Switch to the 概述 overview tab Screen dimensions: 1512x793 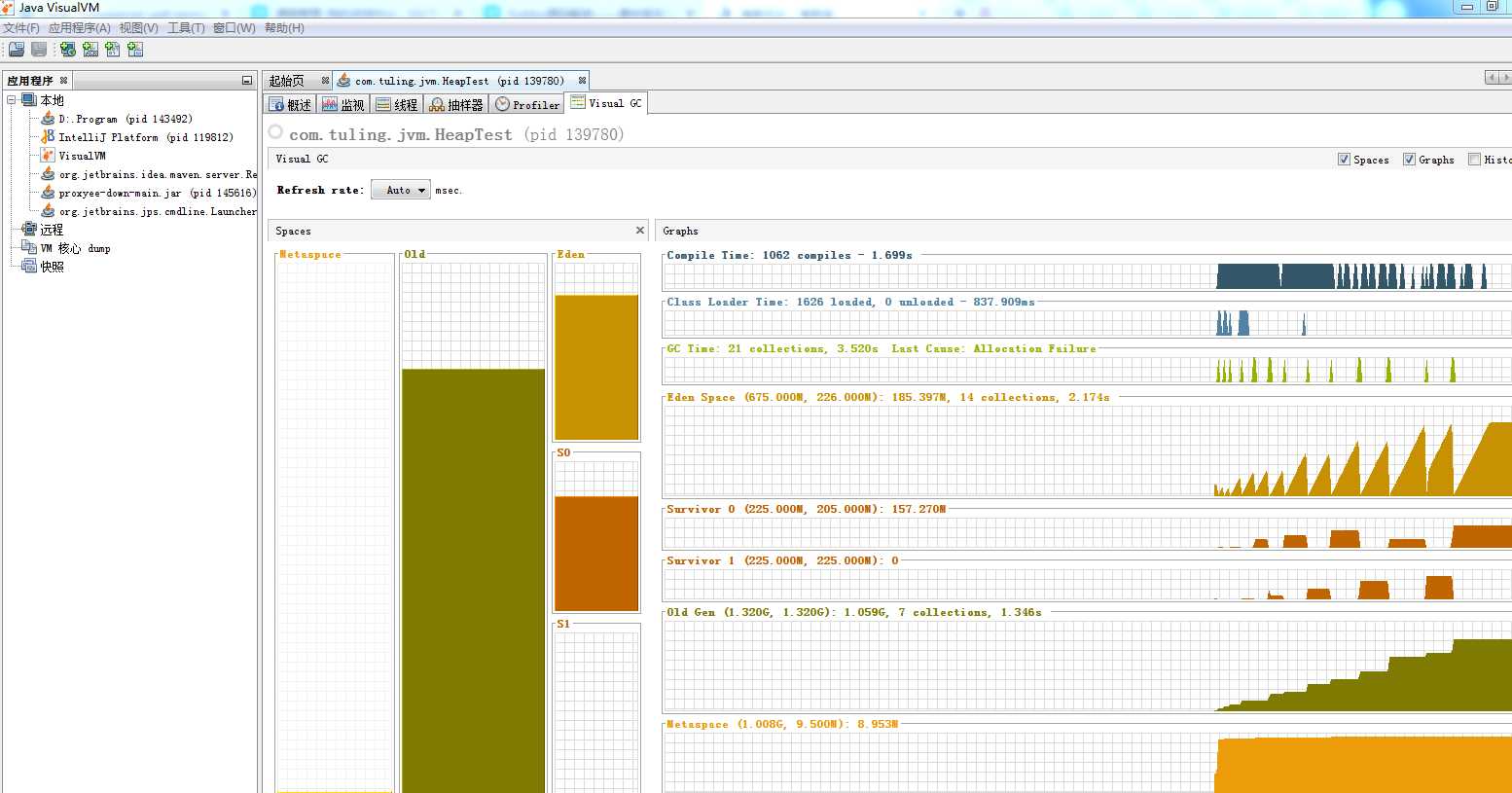pos(290,104)
